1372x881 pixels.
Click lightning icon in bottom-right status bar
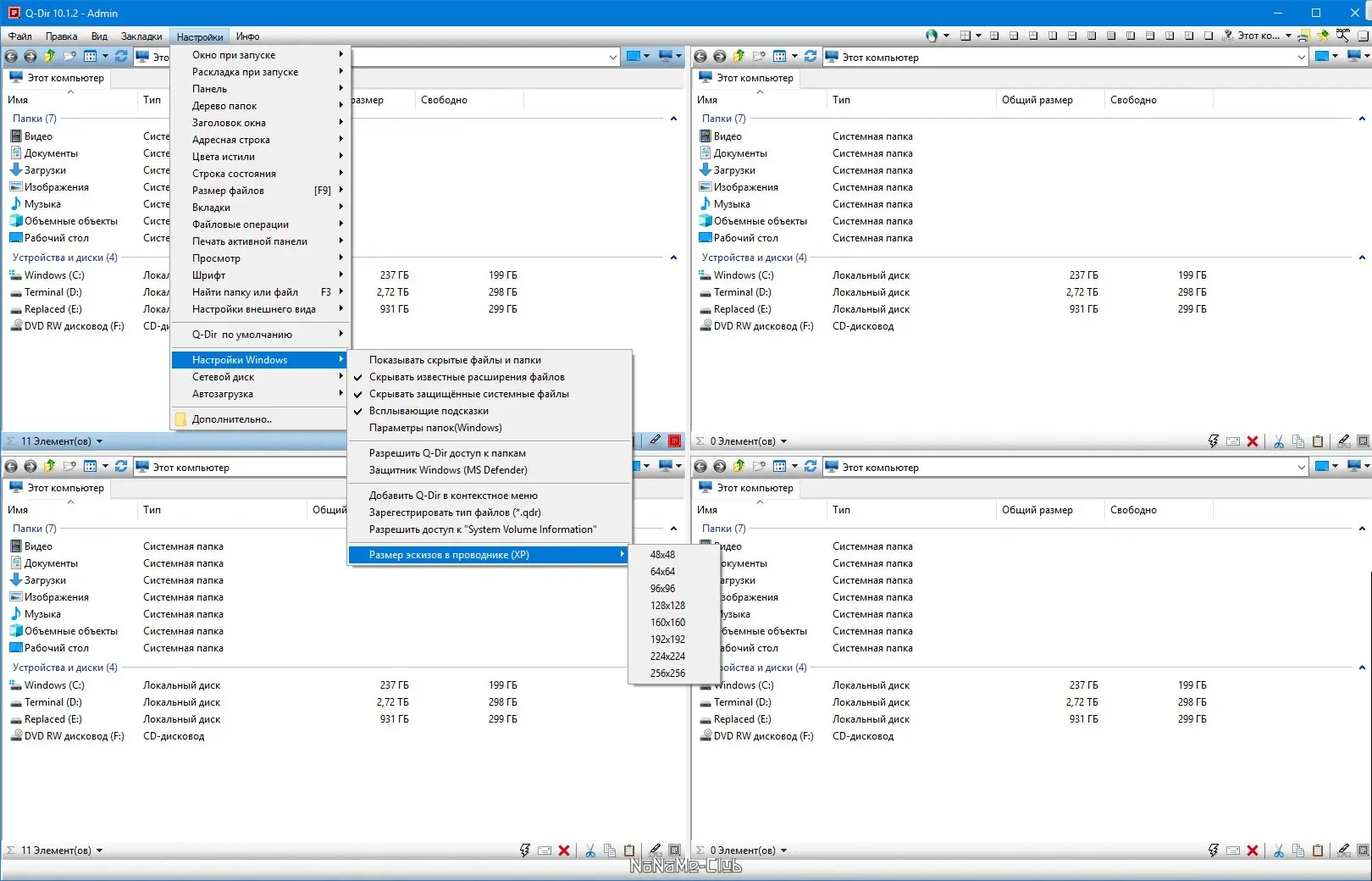point(1214,851)
